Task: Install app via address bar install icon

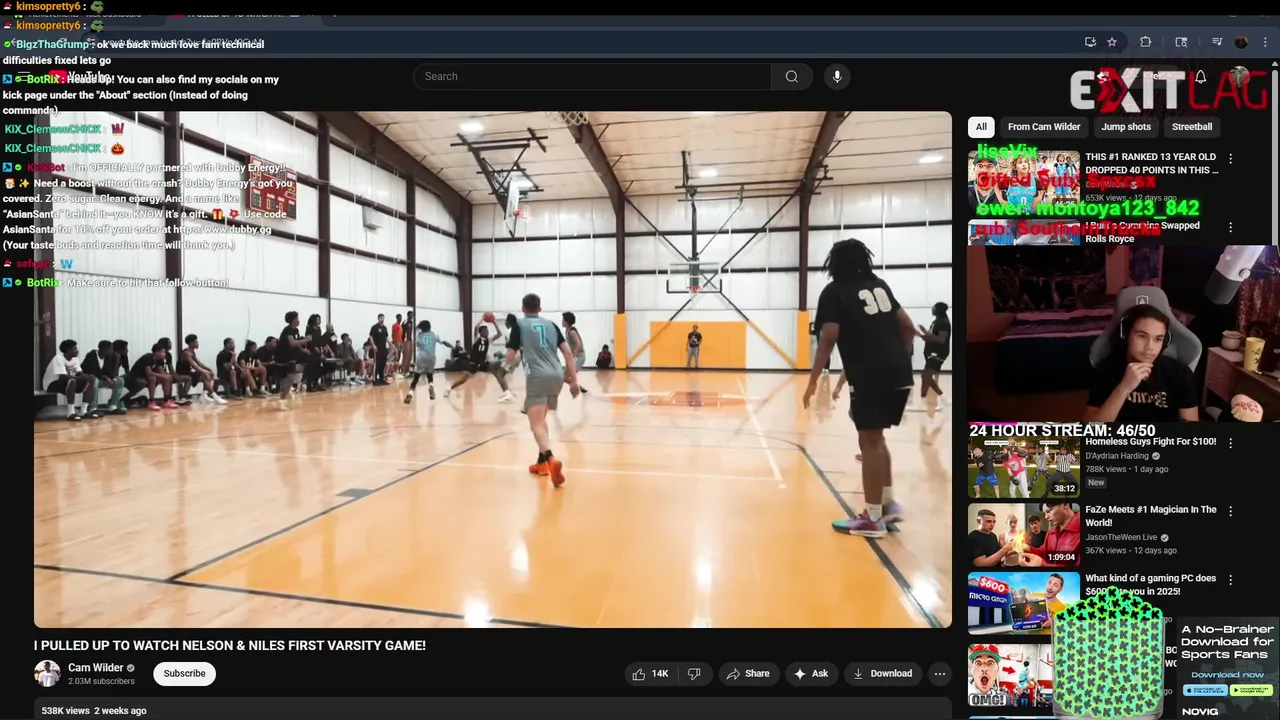Action: [1090, 42]
